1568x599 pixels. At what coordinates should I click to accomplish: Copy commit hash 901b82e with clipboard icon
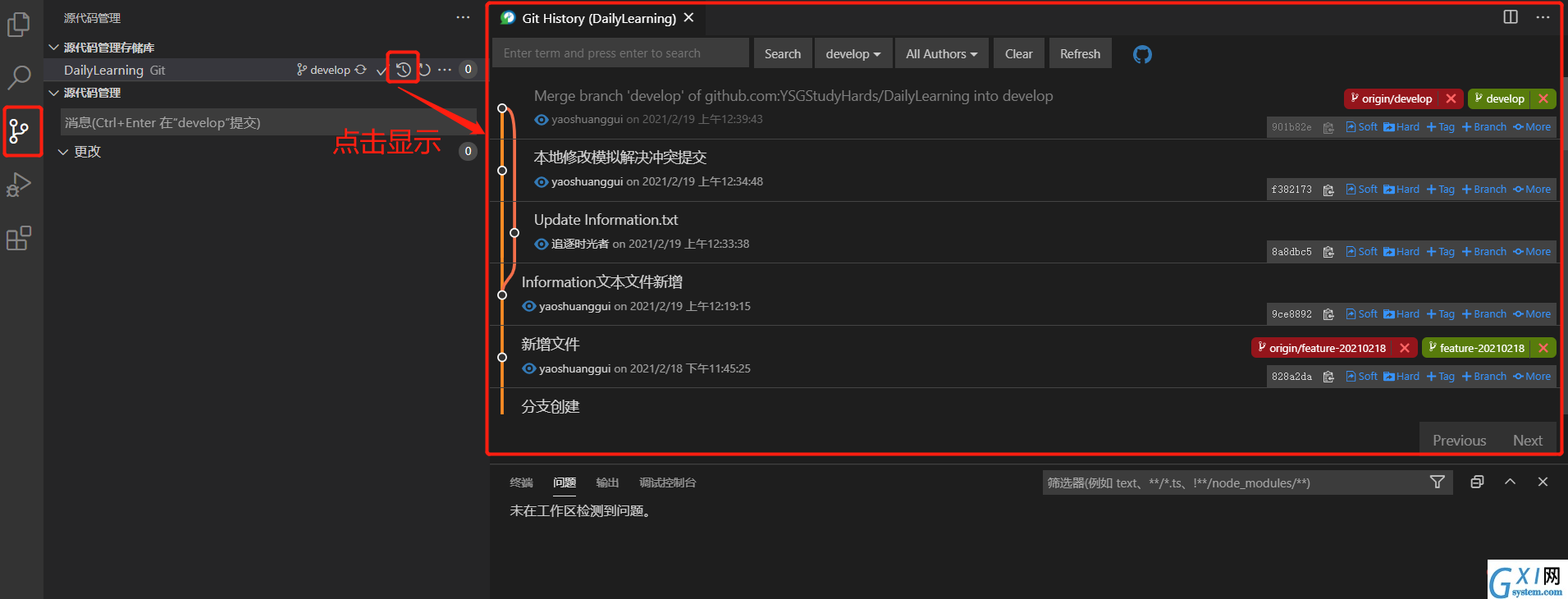click(1328, 127)
